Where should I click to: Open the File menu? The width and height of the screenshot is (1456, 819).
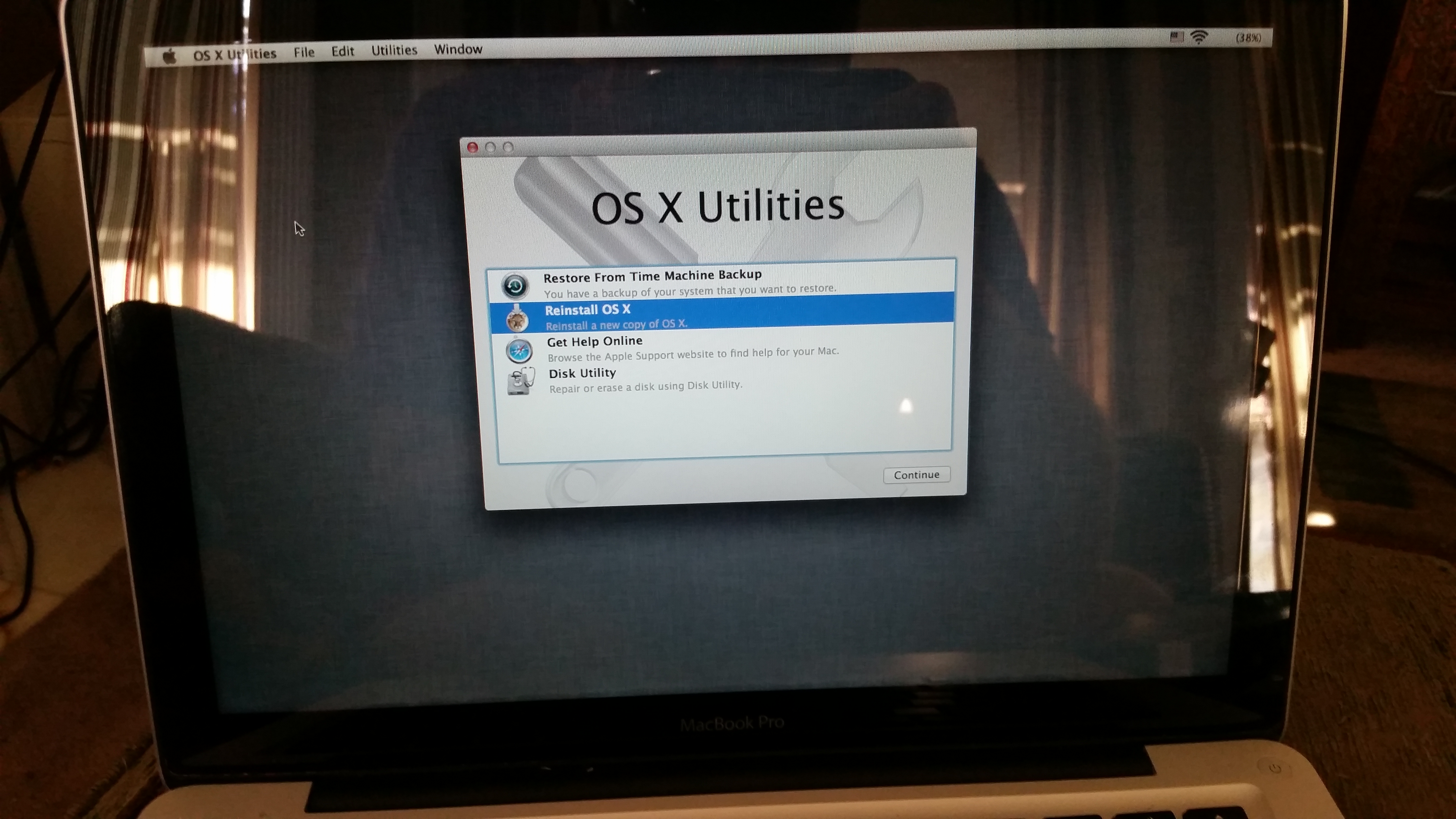pos(304,53)
